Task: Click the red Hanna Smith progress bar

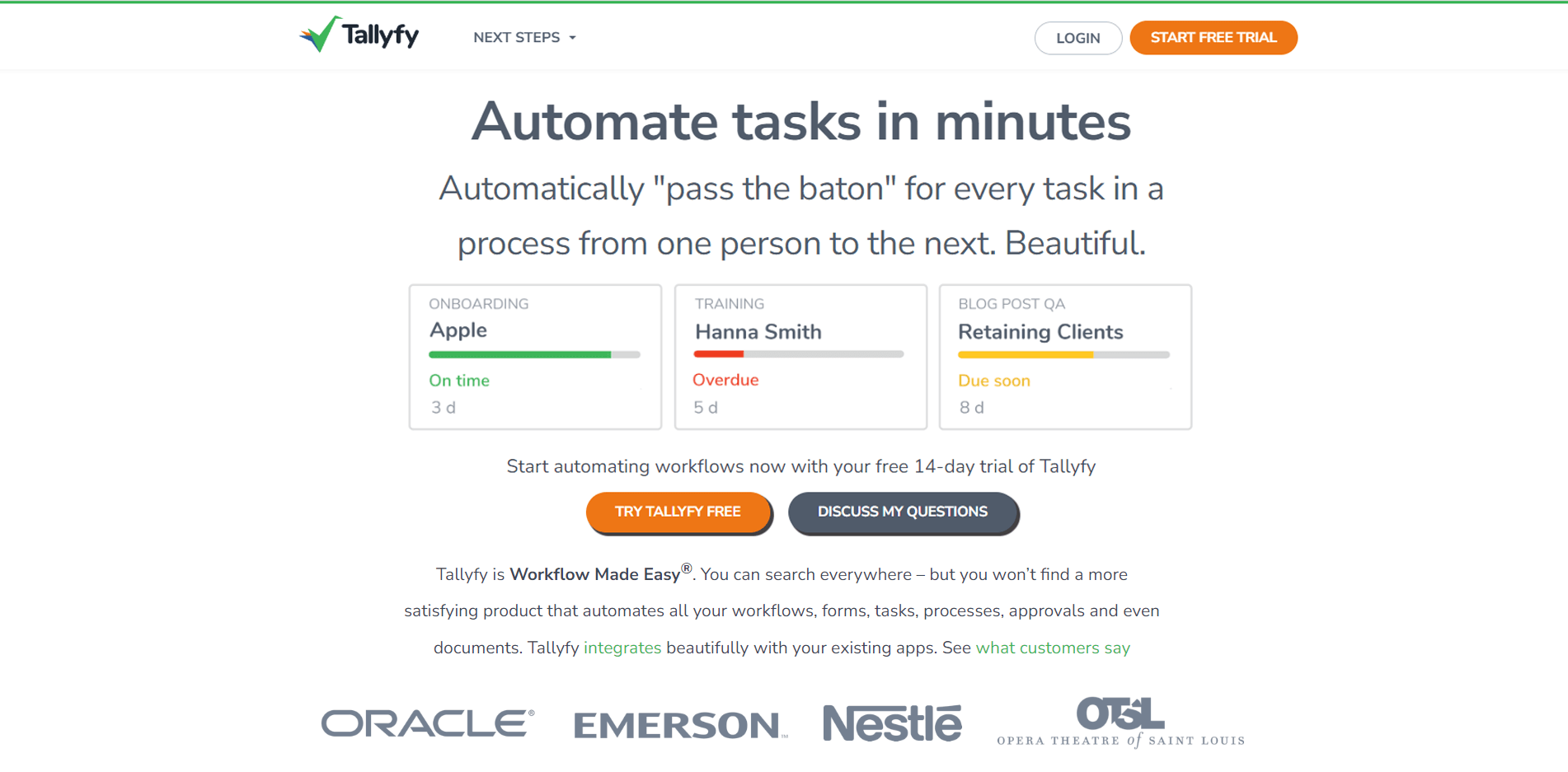Action: (719, 354)
